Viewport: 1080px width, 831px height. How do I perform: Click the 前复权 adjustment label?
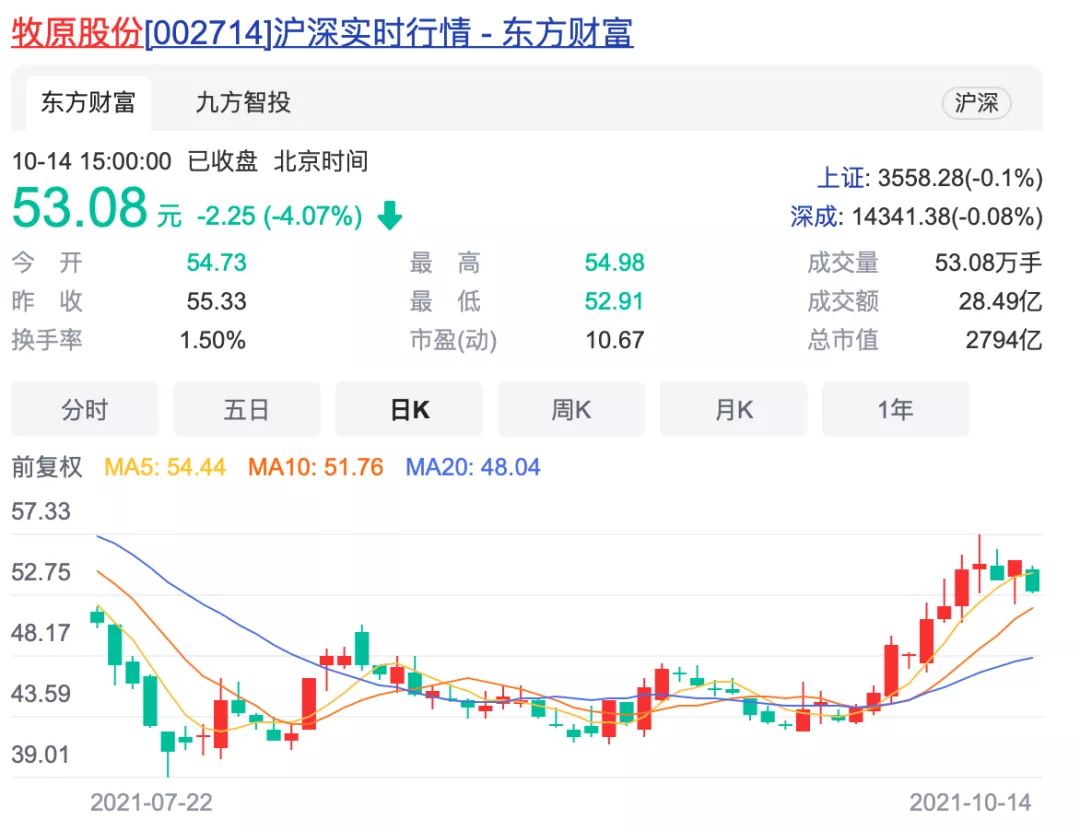click(47, 467)
